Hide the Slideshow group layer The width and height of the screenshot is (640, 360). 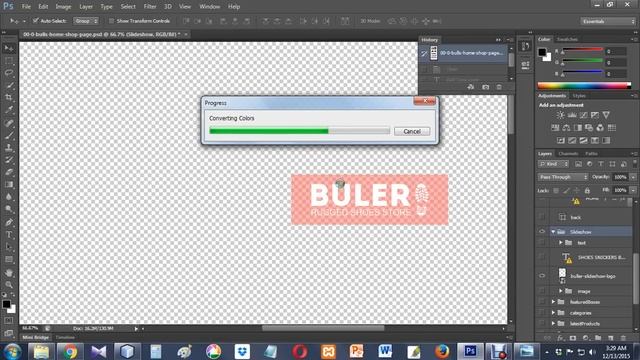[x=542, y=231]
